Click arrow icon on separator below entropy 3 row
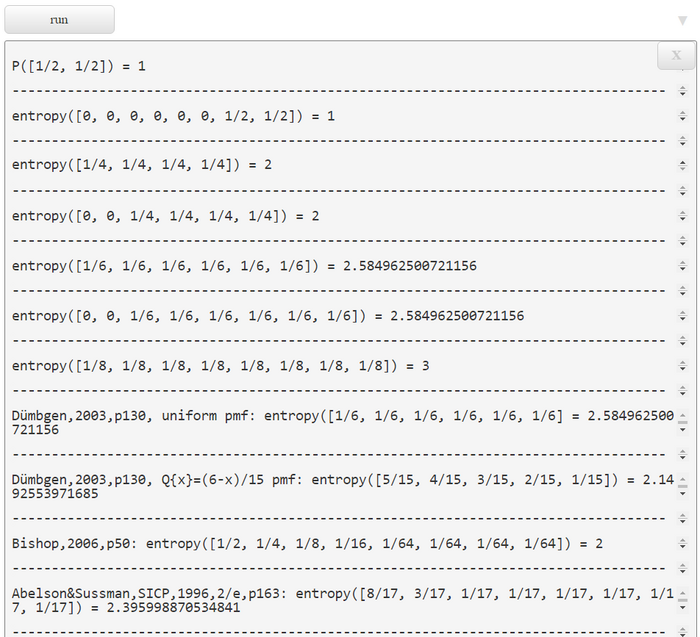This screenshot has width=700, height=637. pos(682,391)
